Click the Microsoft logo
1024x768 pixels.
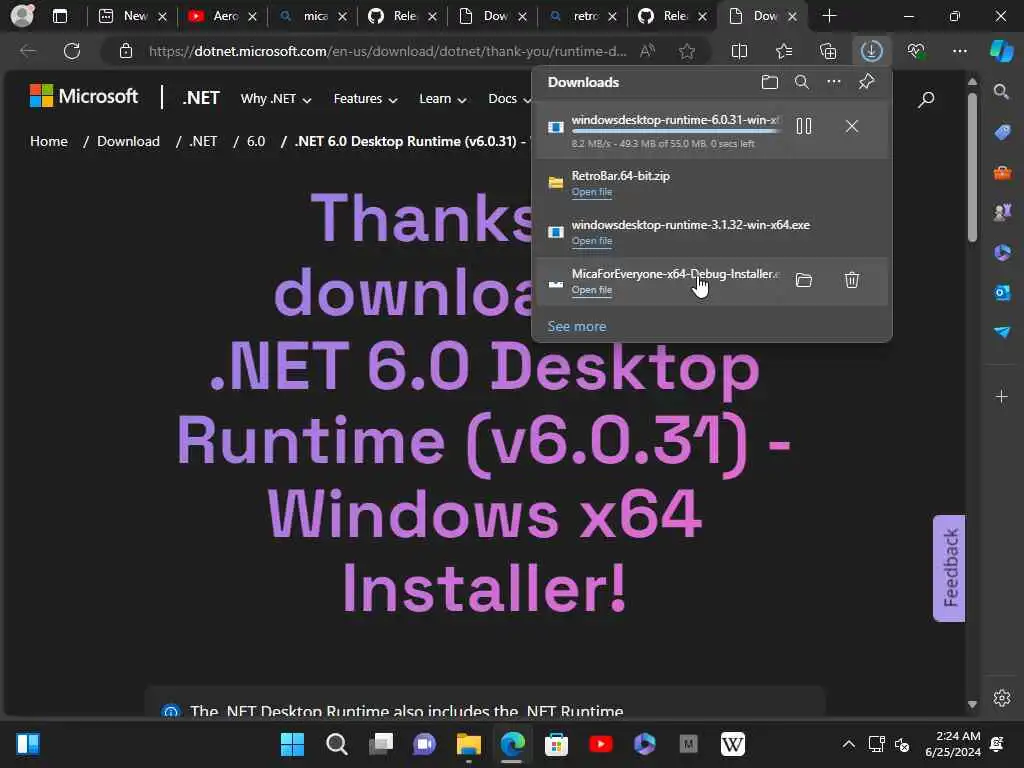(x=84, y=96)
